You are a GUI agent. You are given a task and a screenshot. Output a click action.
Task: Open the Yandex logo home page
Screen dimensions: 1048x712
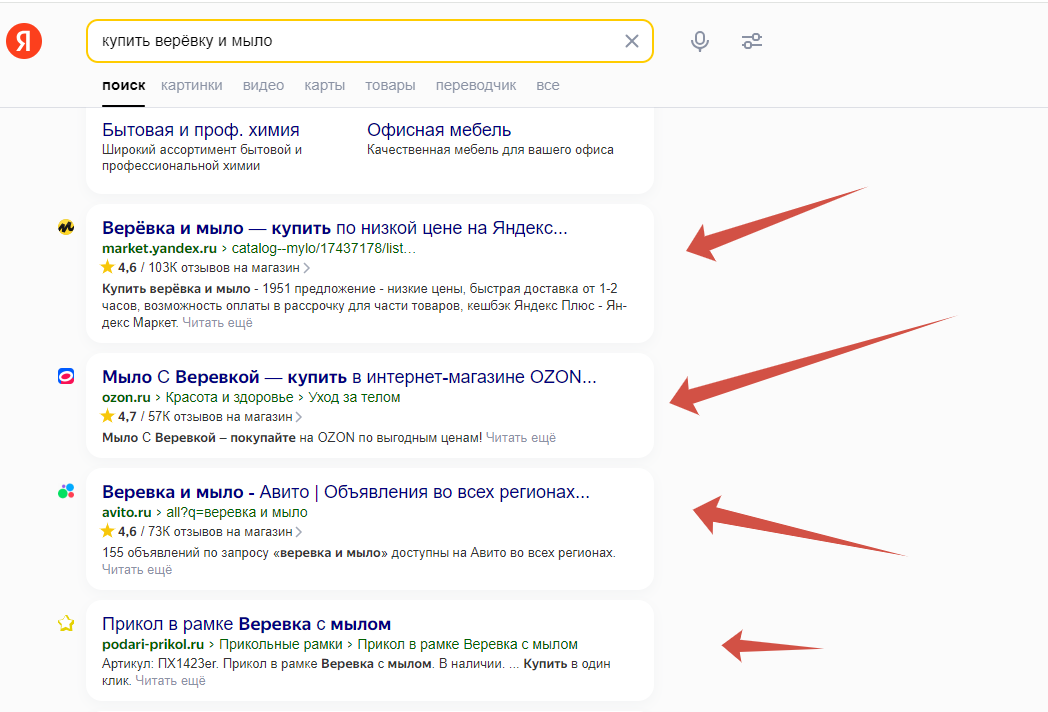point(24,41)
